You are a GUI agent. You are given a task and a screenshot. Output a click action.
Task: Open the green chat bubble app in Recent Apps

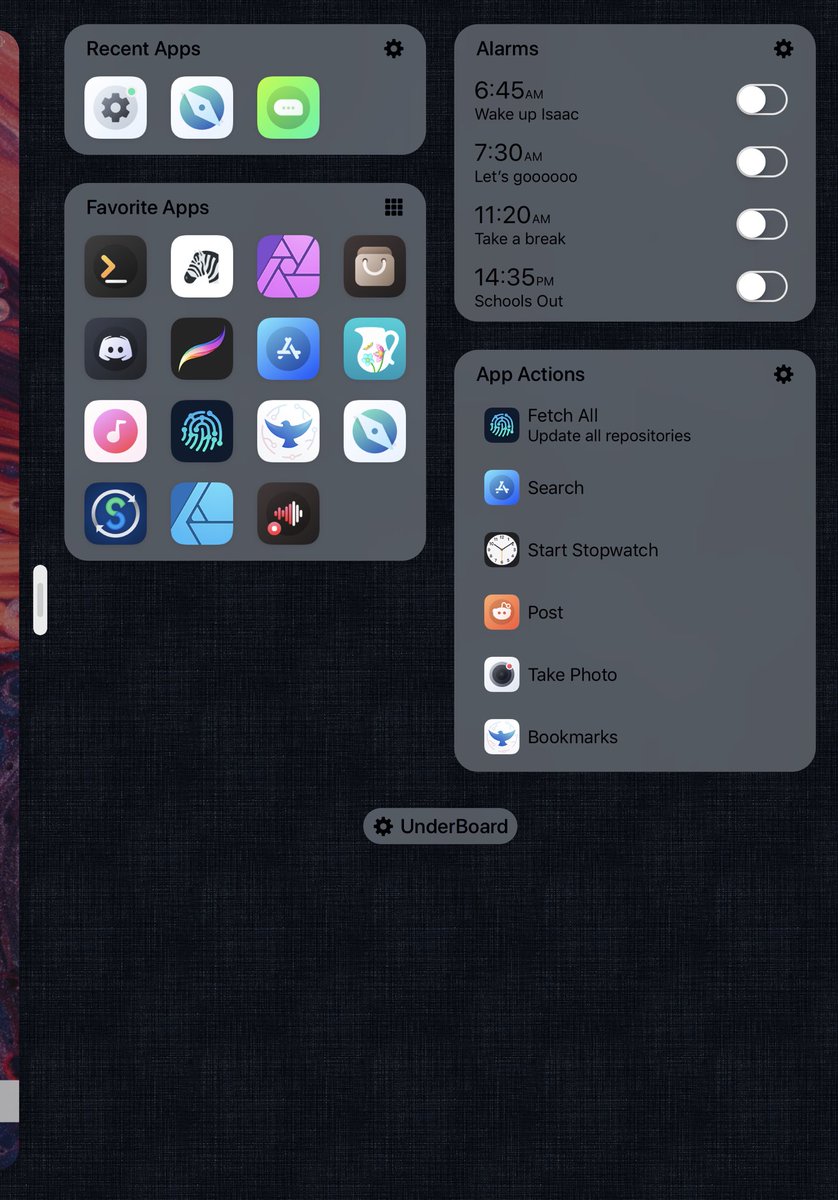click(288, 108)
